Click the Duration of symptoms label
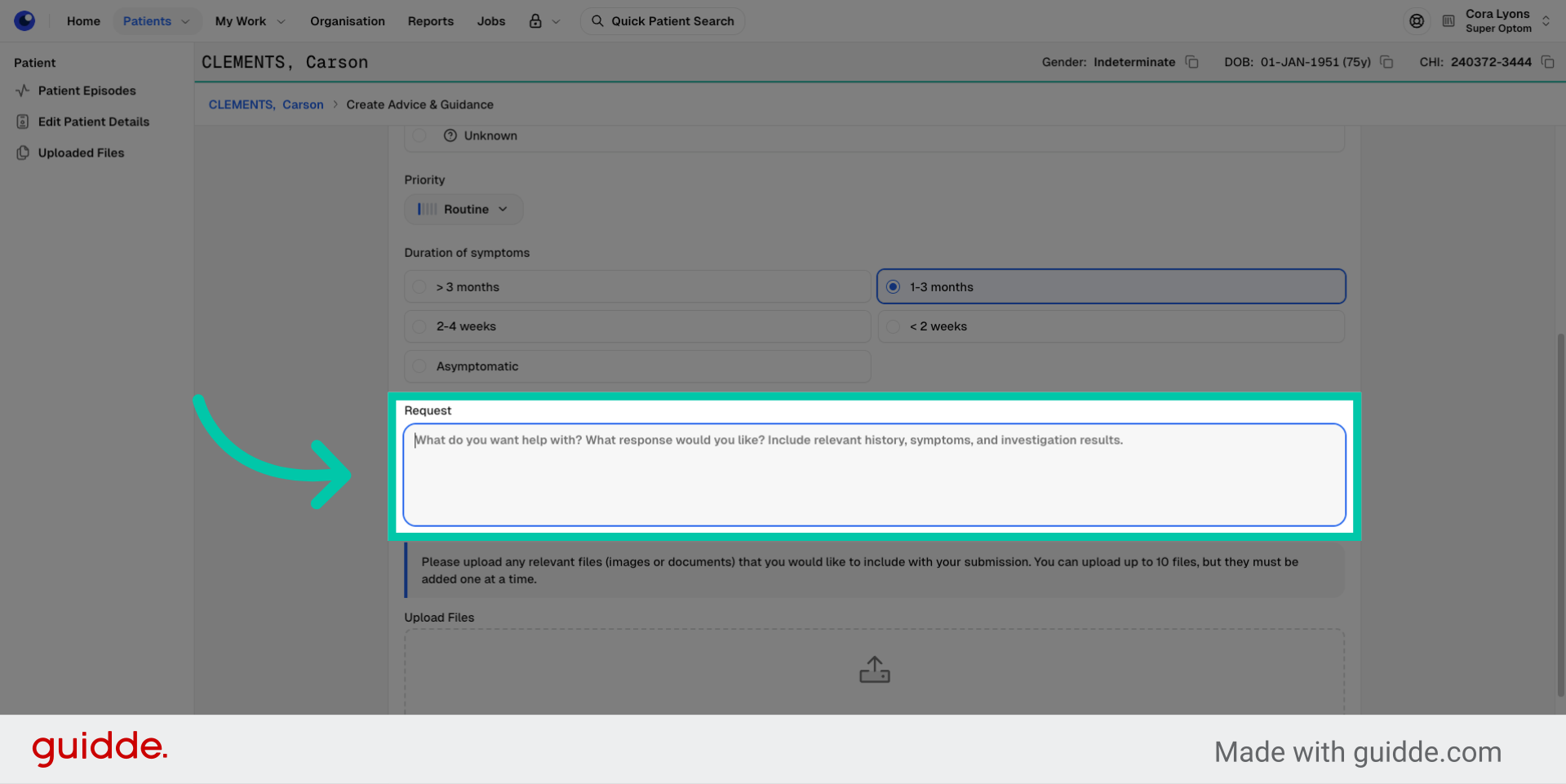This screenshot has width=1566, height=784. (467, 253)
